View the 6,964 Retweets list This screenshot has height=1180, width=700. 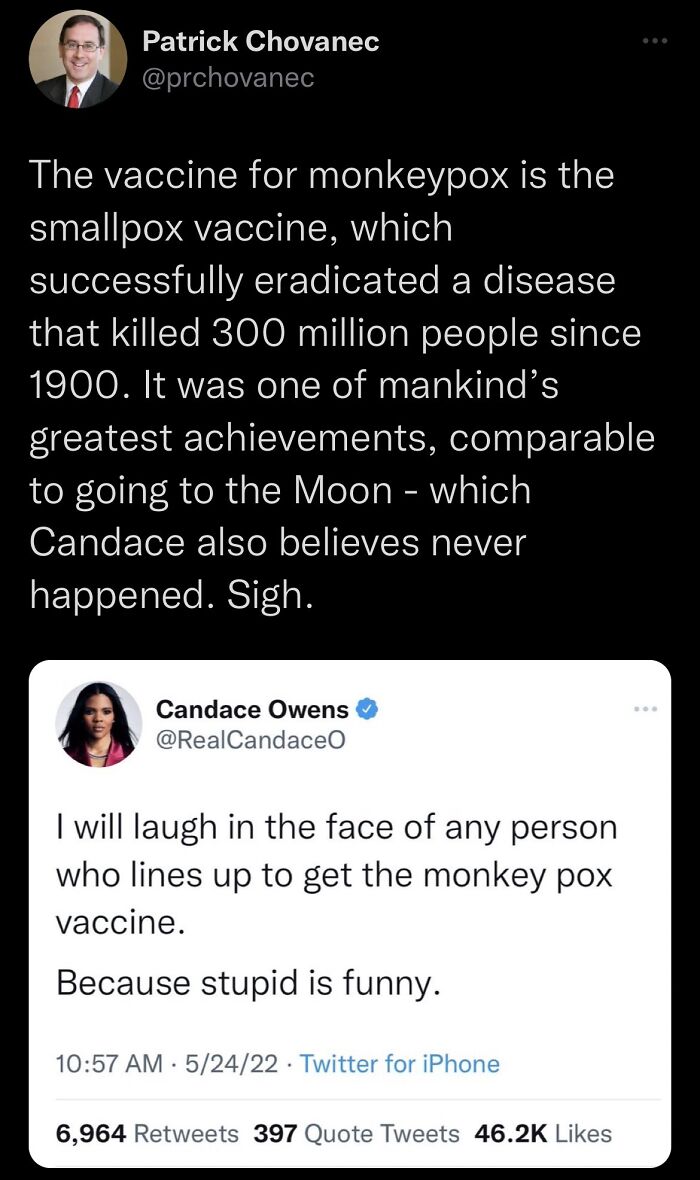pos(146,1133)
